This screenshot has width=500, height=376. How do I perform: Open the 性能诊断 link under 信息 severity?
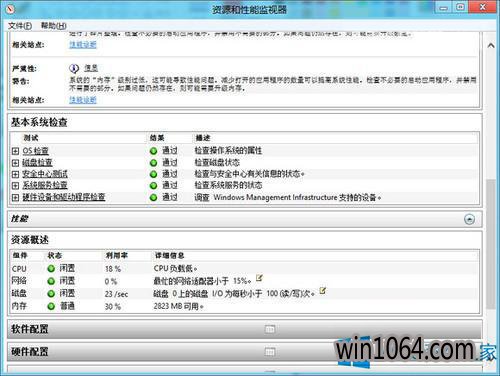(83, 100)
